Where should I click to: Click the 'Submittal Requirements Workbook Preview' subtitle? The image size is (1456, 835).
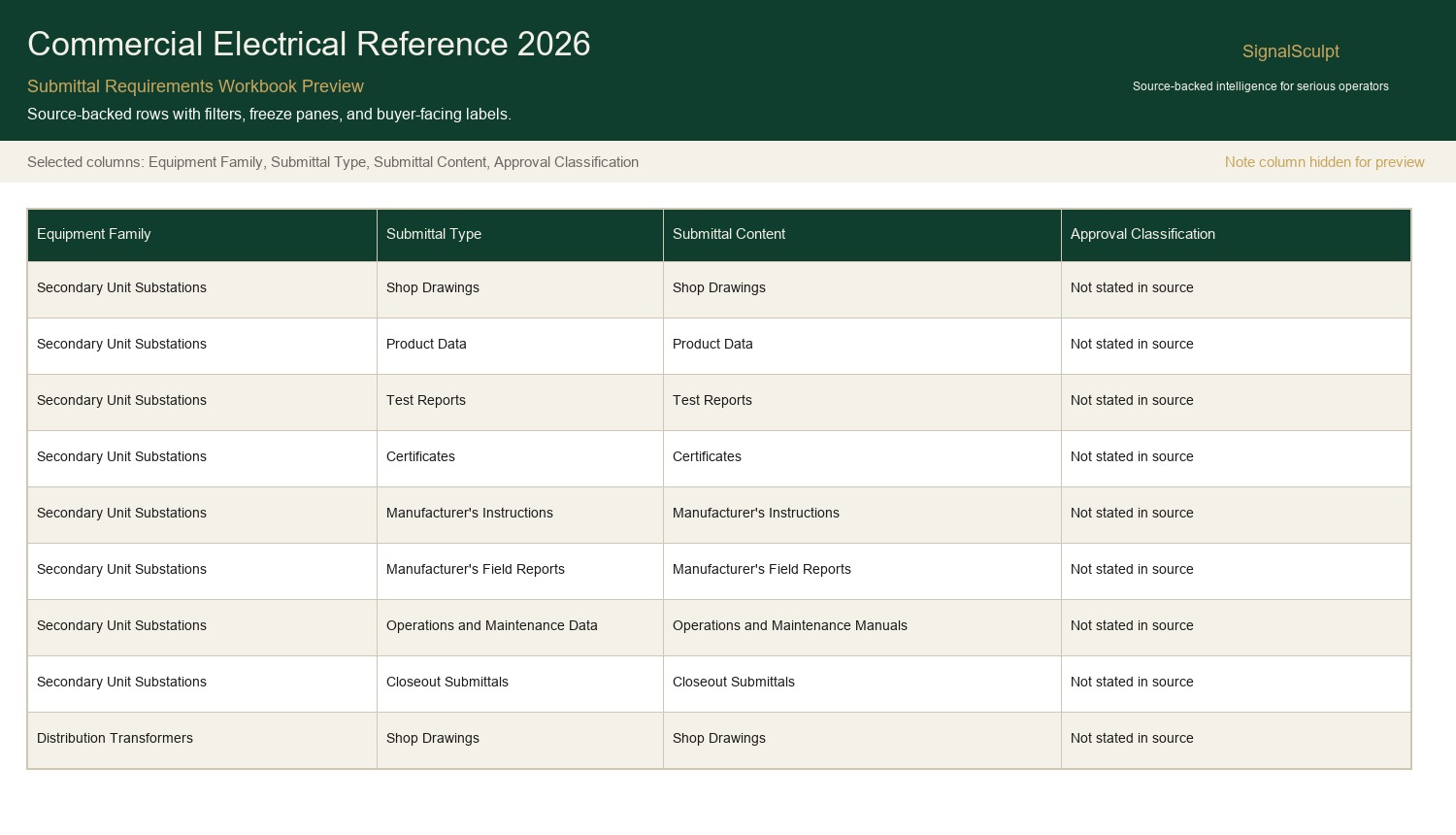pyautogui.click(x=195, y=86)
